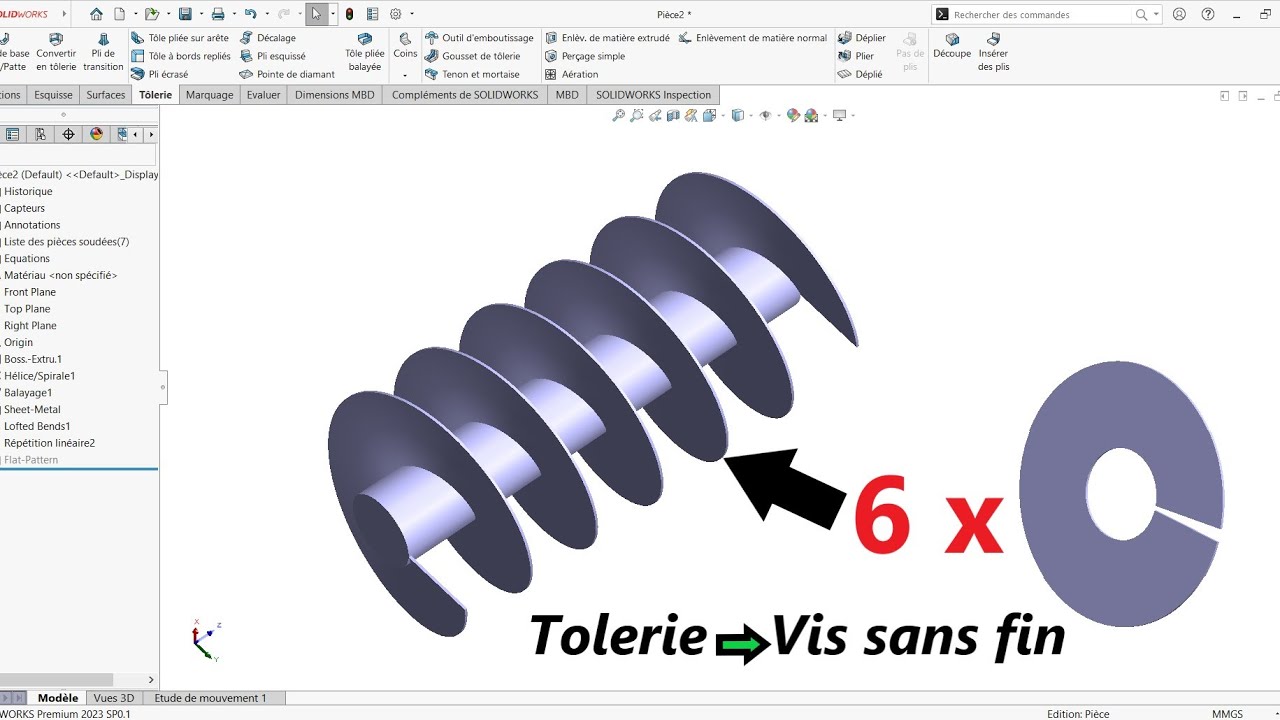Switch to the Surfaces tab
Screen dimensions: 1280x720
point(106,95)
